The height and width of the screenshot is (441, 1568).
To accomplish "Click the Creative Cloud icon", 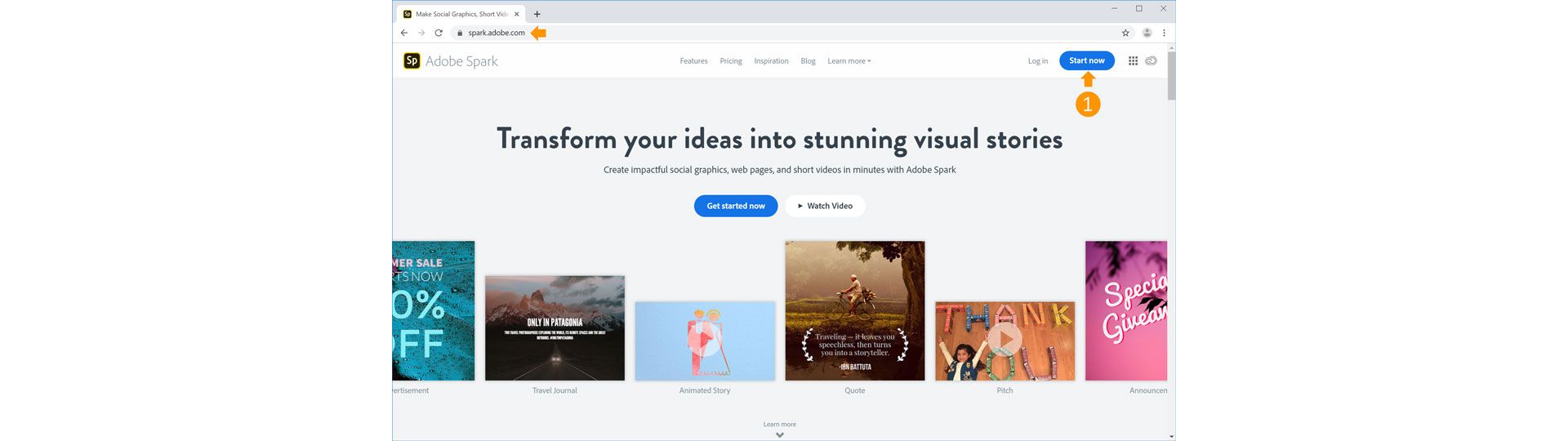I will (x=1151, y=60).
